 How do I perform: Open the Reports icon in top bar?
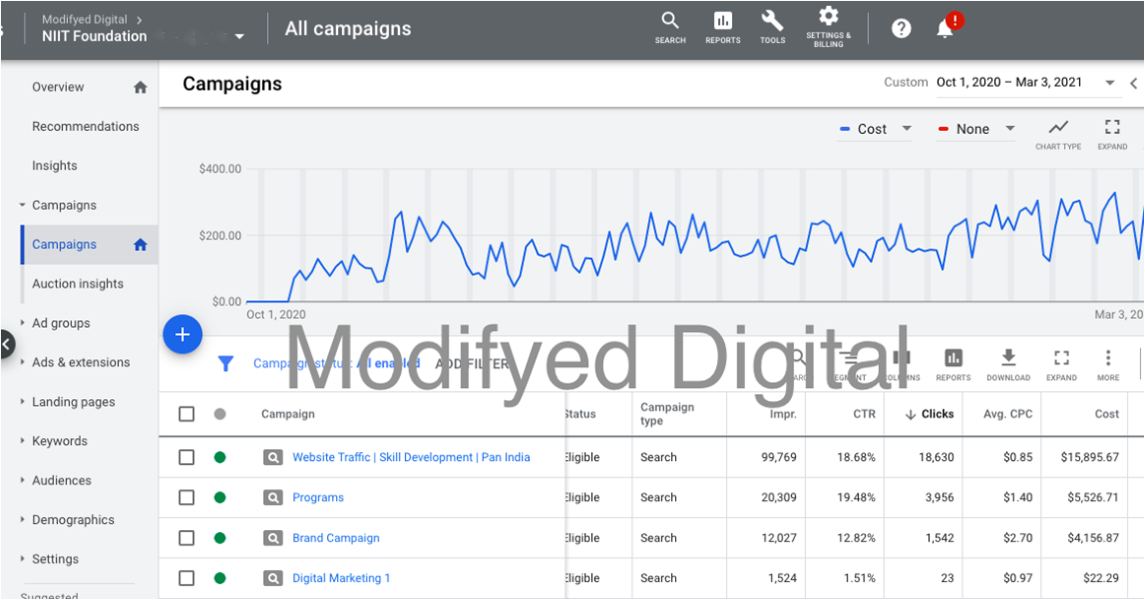(x=722, y=28)
